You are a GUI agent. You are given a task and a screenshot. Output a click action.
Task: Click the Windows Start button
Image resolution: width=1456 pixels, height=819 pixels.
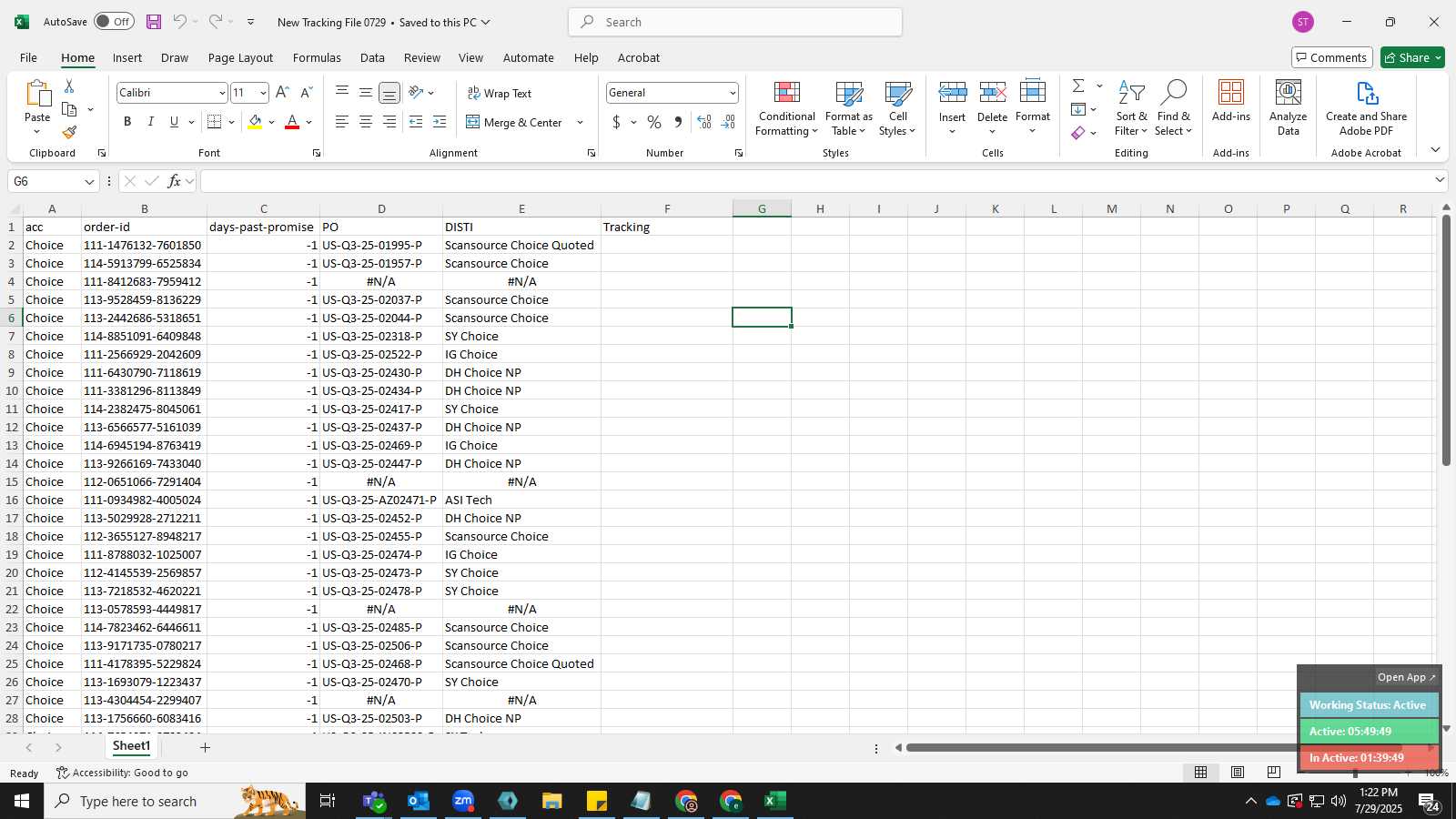[22, 801]
